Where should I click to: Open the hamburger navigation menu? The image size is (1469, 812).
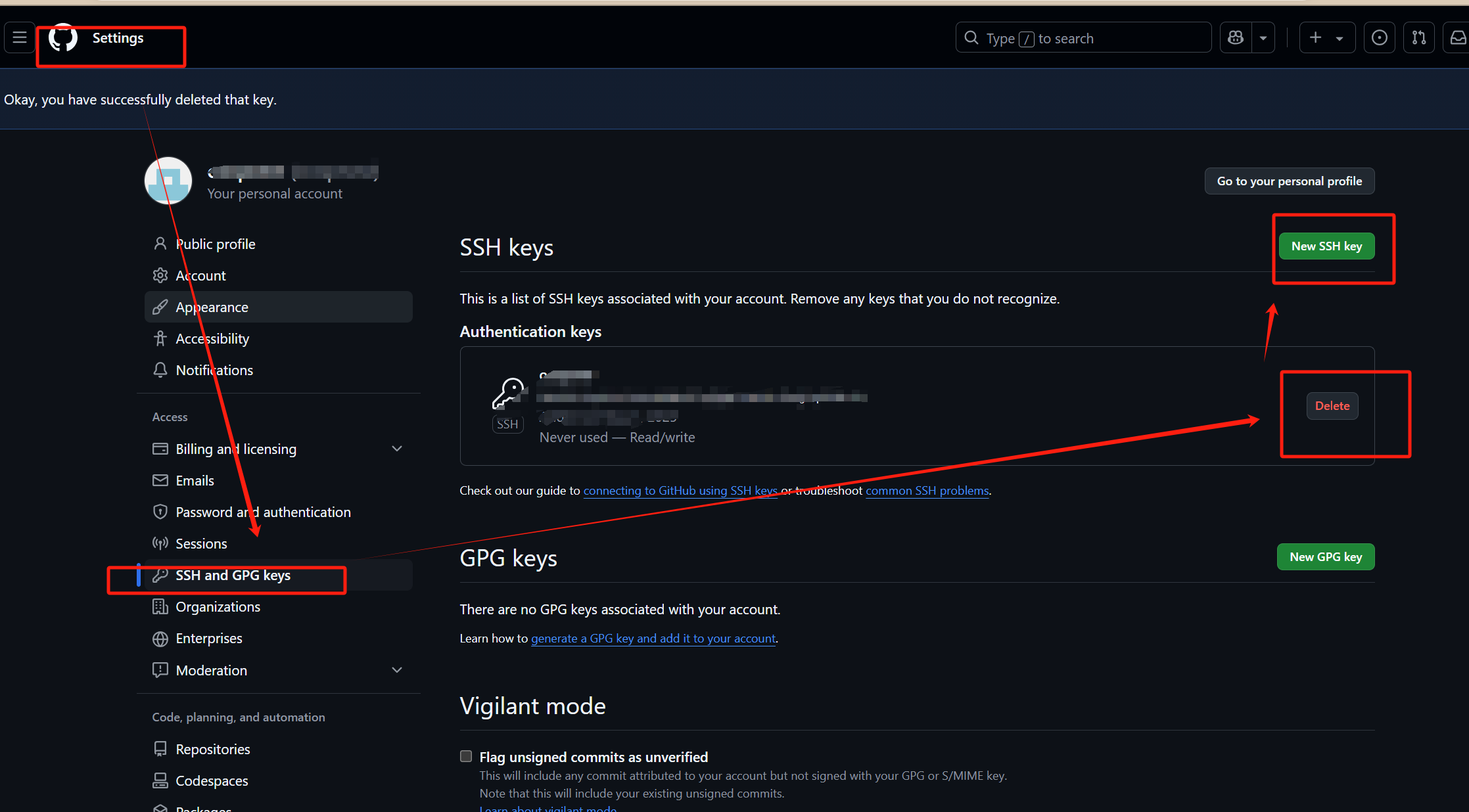pos(20,37)
